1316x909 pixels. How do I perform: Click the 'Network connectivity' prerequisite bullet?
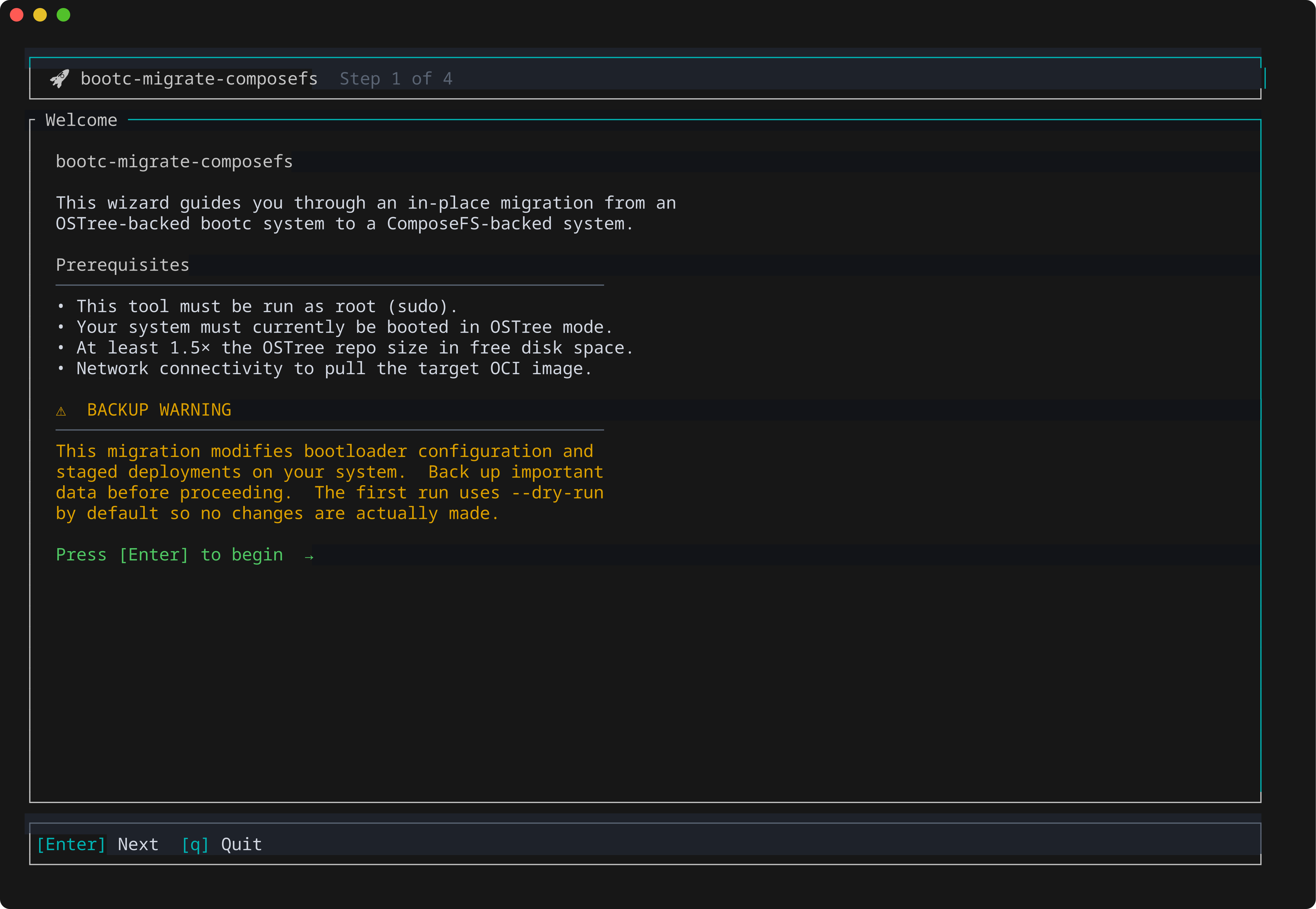tap(324, 369)
